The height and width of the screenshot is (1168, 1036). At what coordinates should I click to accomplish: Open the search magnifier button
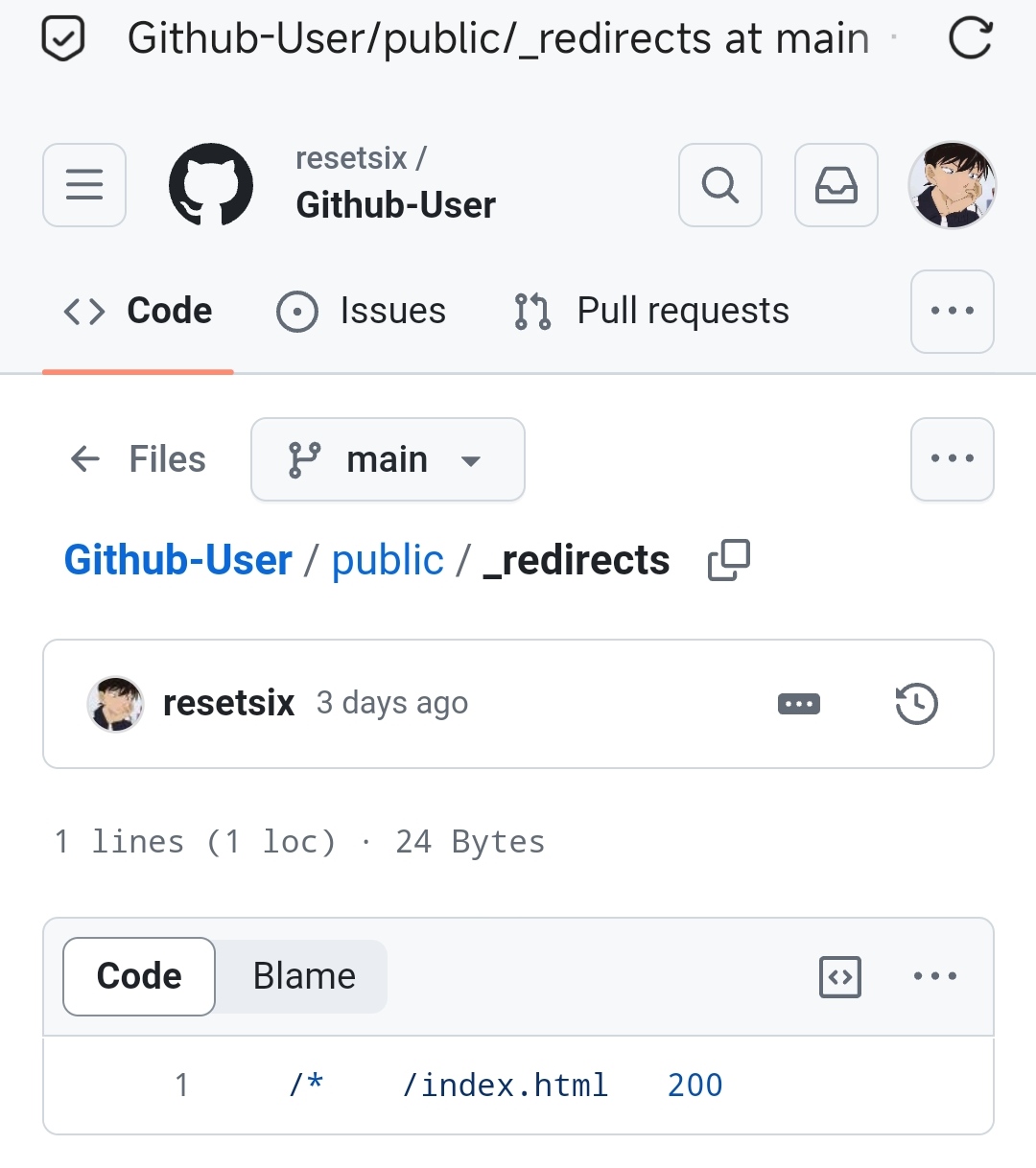720,185
